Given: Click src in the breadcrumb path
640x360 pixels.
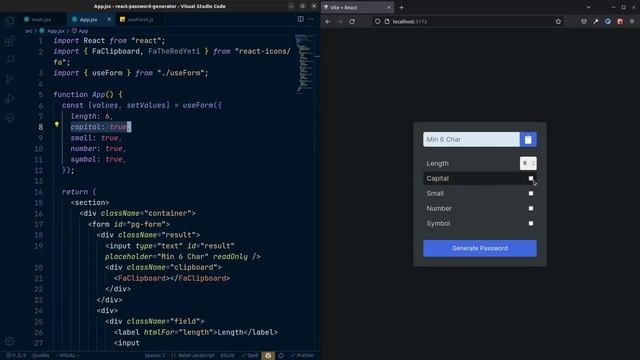Looking at the screenshot, I should tap(29, 31).
